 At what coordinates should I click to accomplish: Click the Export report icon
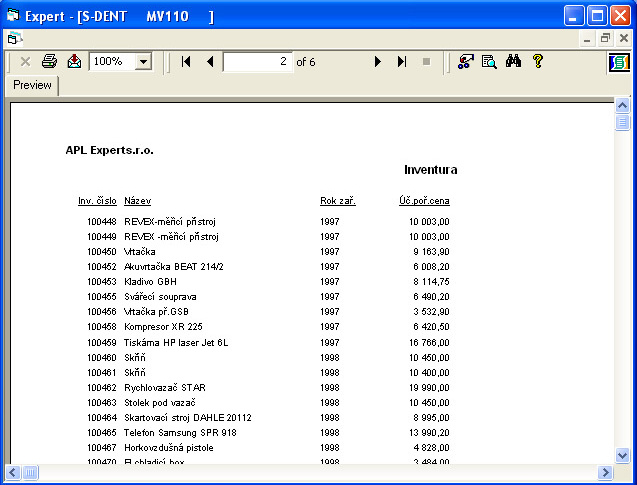[74, 61]
